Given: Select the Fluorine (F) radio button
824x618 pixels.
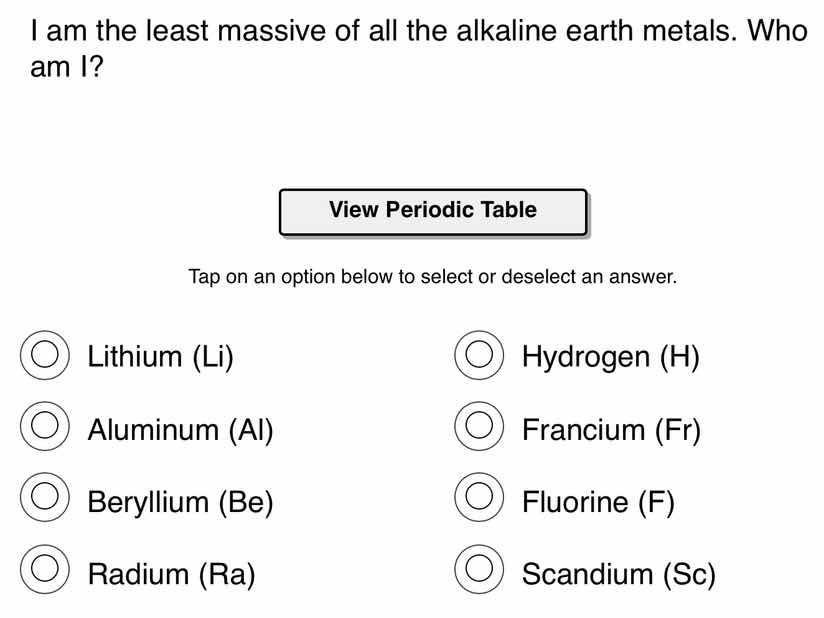Looking at the screenshot, I should (x=479, y=499).
